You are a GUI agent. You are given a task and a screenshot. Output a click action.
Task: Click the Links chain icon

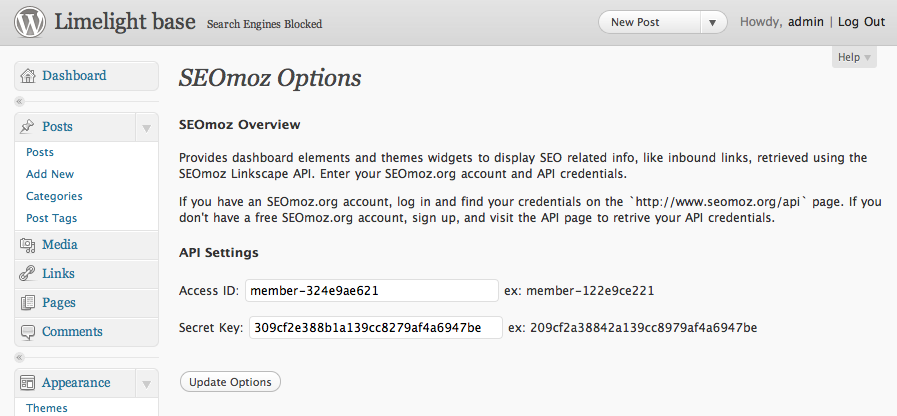click(x=27, y=274)
